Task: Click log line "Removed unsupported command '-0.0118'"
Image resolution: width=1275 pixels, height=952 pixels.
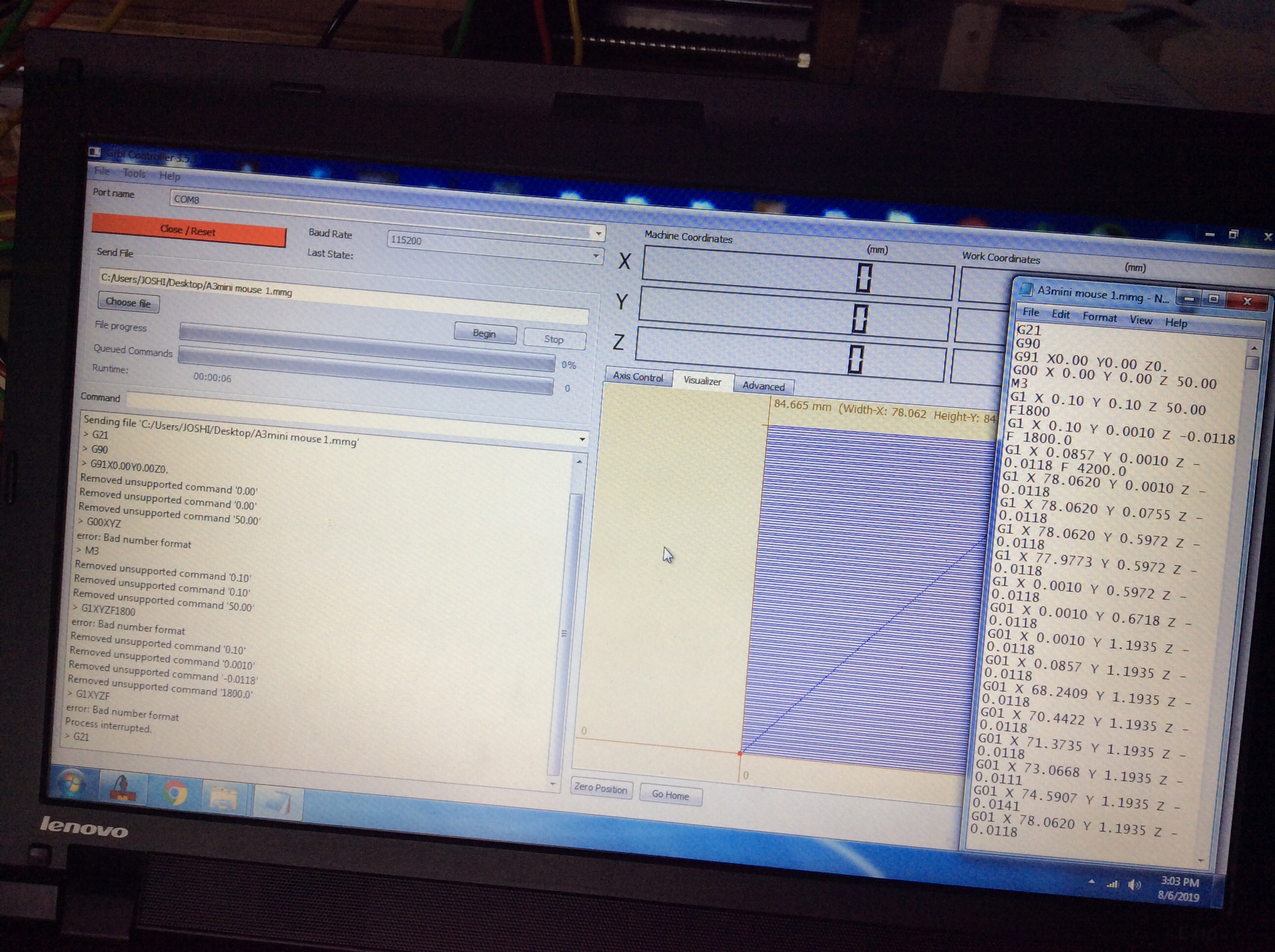Action: (x=163, y=673)
